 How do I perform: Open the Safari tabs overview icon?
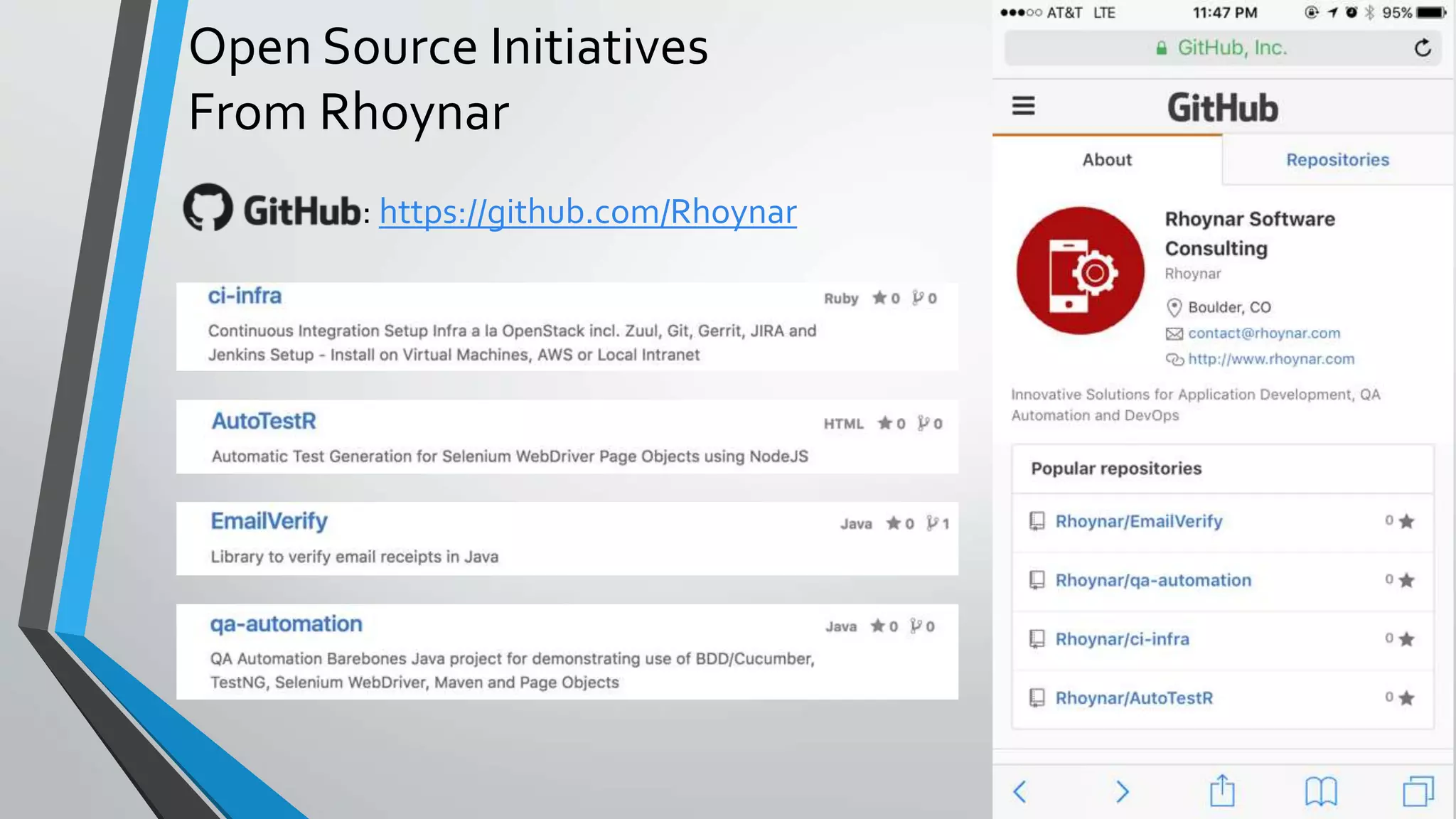pos(1418,791)
